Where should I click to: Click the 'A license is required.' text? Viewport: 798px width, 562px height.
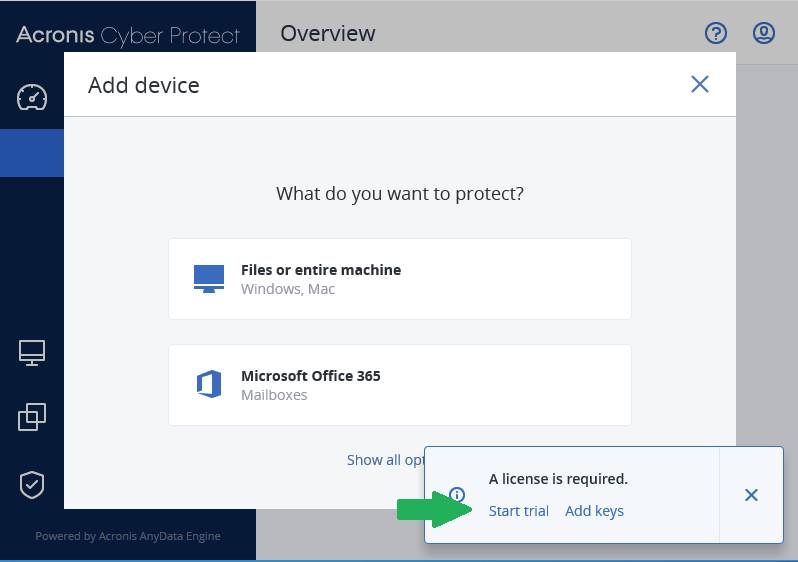click(558, 479)
